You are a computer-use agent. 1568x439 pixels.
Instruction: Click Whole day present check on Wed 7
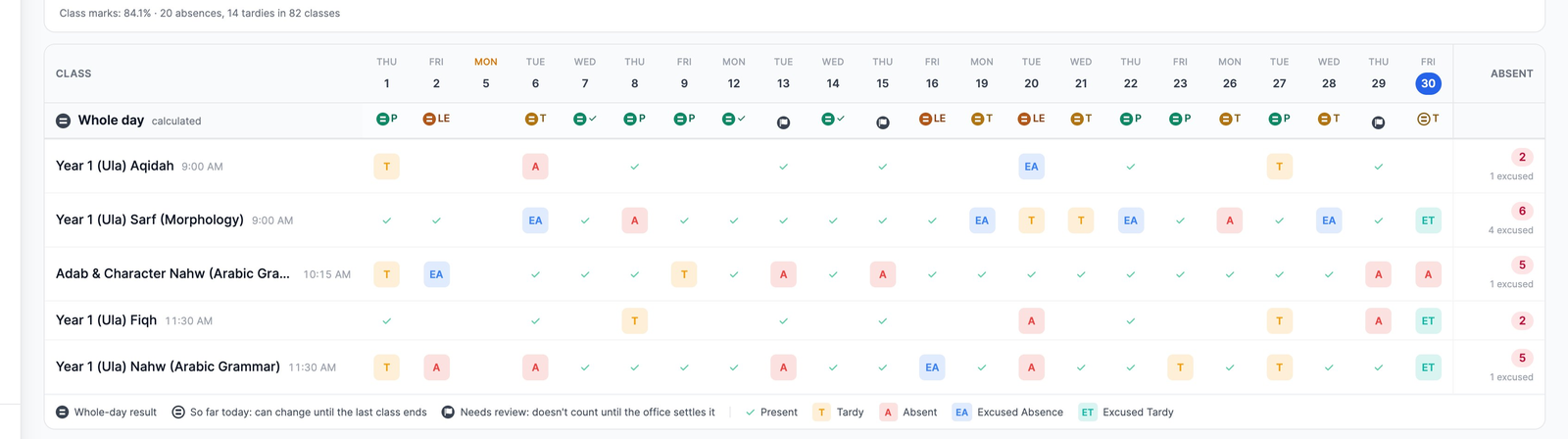(585, 119)
